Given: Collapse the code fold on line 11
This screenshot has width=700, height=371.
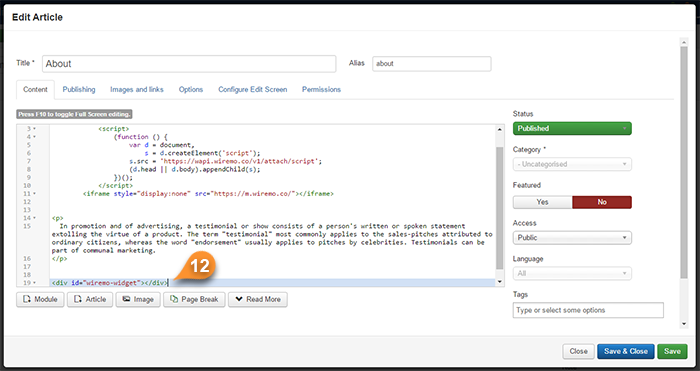Looking at the screenshot, I should pyautogui.click(x=34, y=194).
